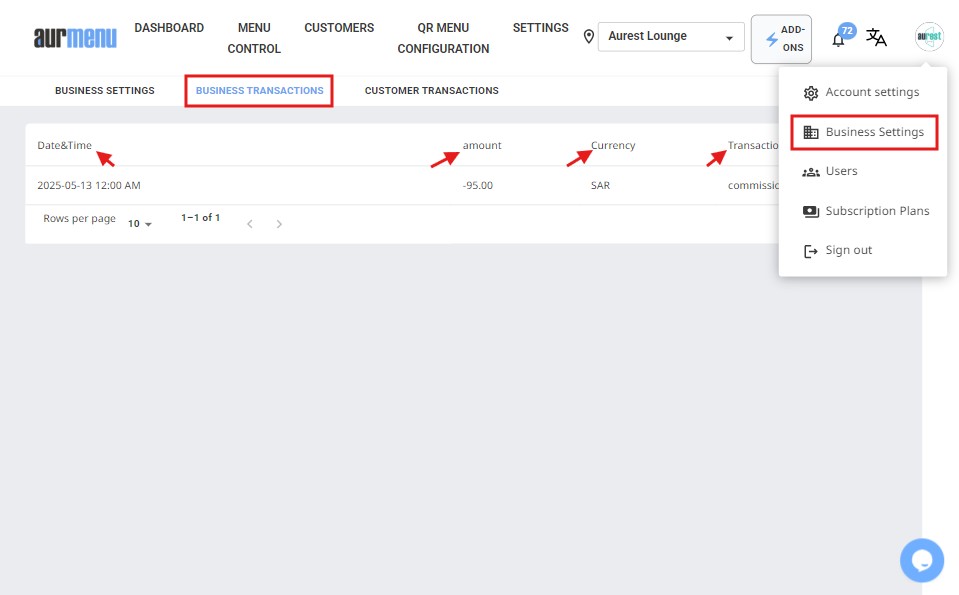Open the language translate icon
Viewport: 959px width, 595px height.
[876, 38]
